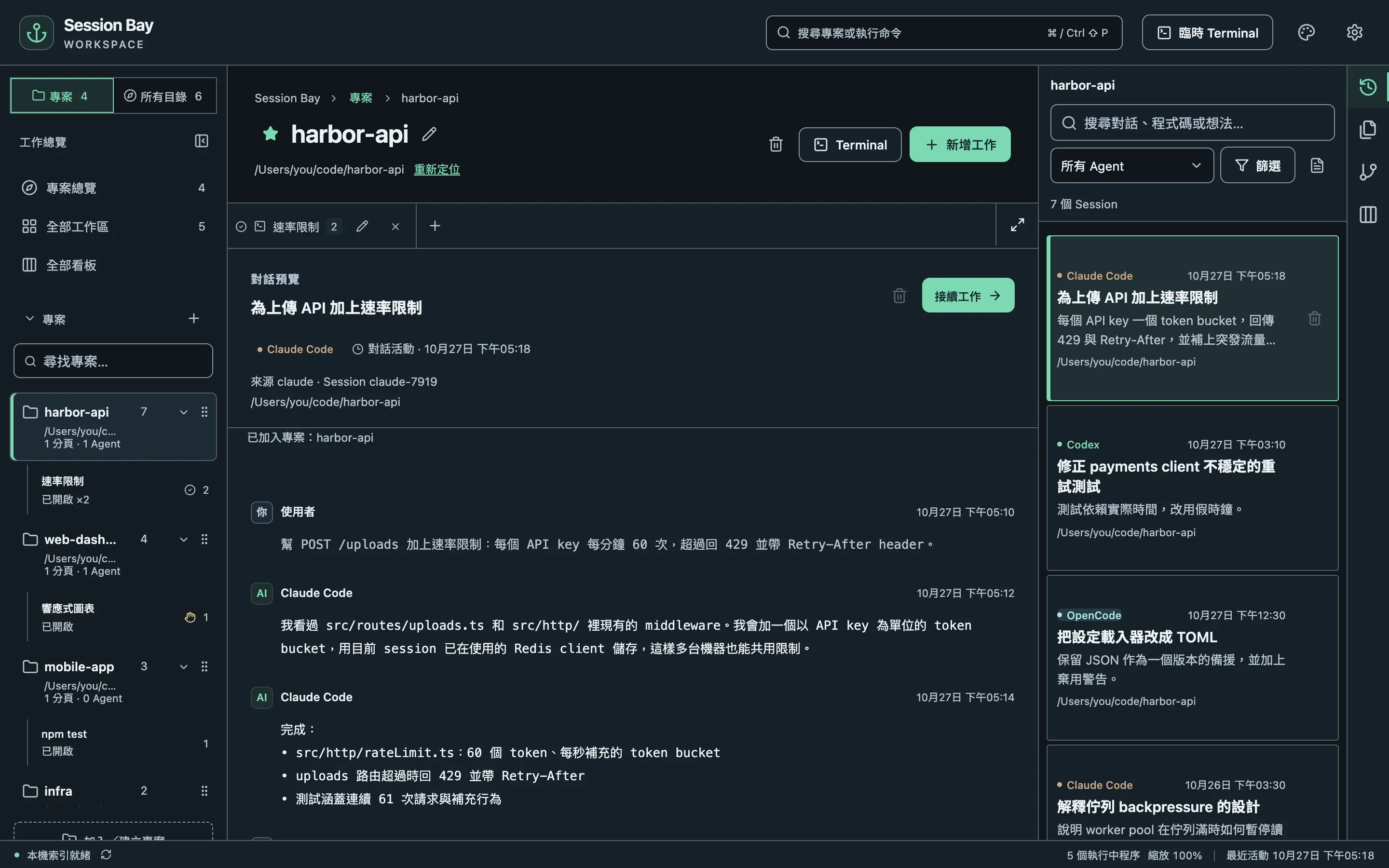The width and height of the screenshot is (1389, 868).
Task: Open Codex payments client session card
Action: 1192,488
